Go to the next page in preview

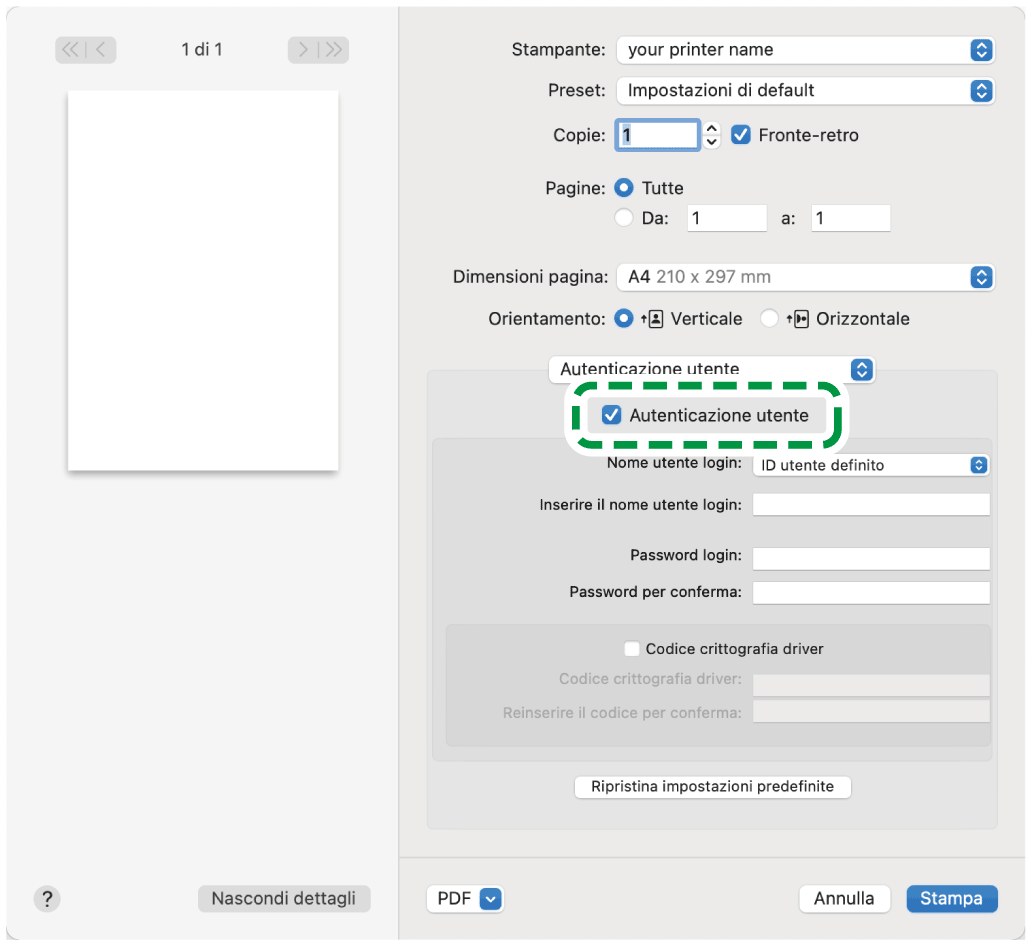click(302, 50)
